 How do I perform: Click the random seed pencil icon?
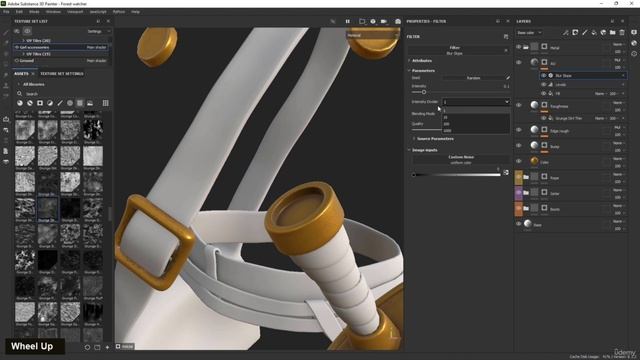point(508,78)
